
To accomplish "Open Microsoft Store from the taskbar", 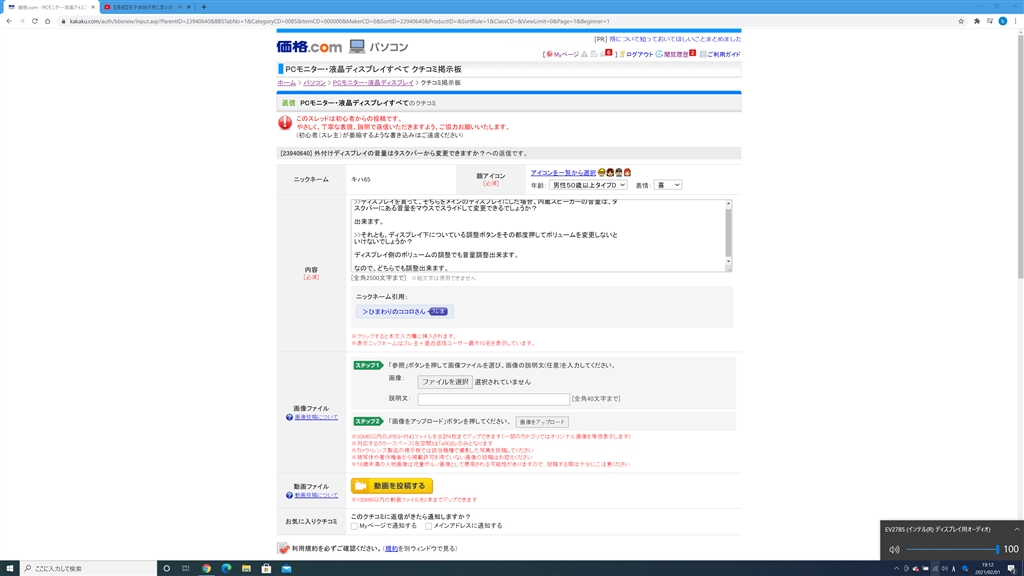I will pos(266,568).
